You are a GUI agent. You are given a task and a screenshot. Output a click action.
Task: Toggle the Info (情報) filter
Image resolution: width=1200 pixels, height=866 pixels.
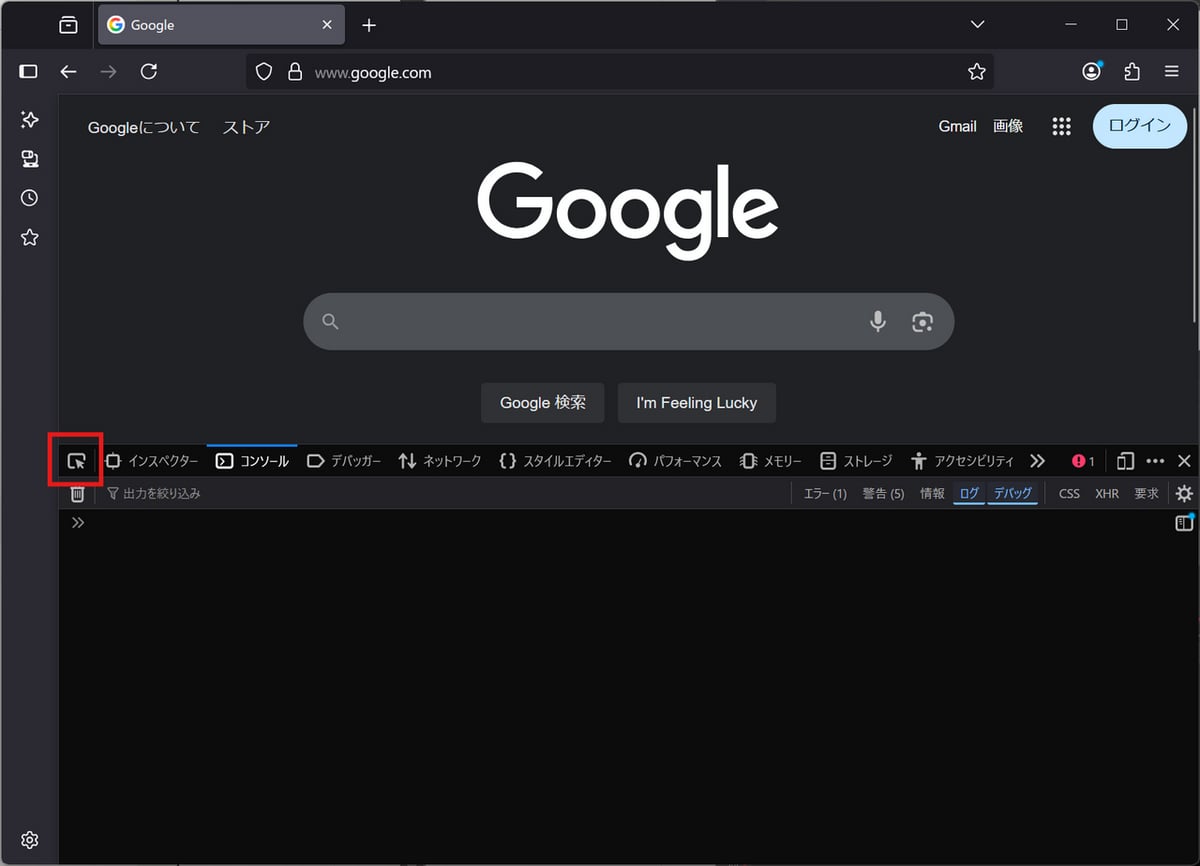tap(932, 493)
